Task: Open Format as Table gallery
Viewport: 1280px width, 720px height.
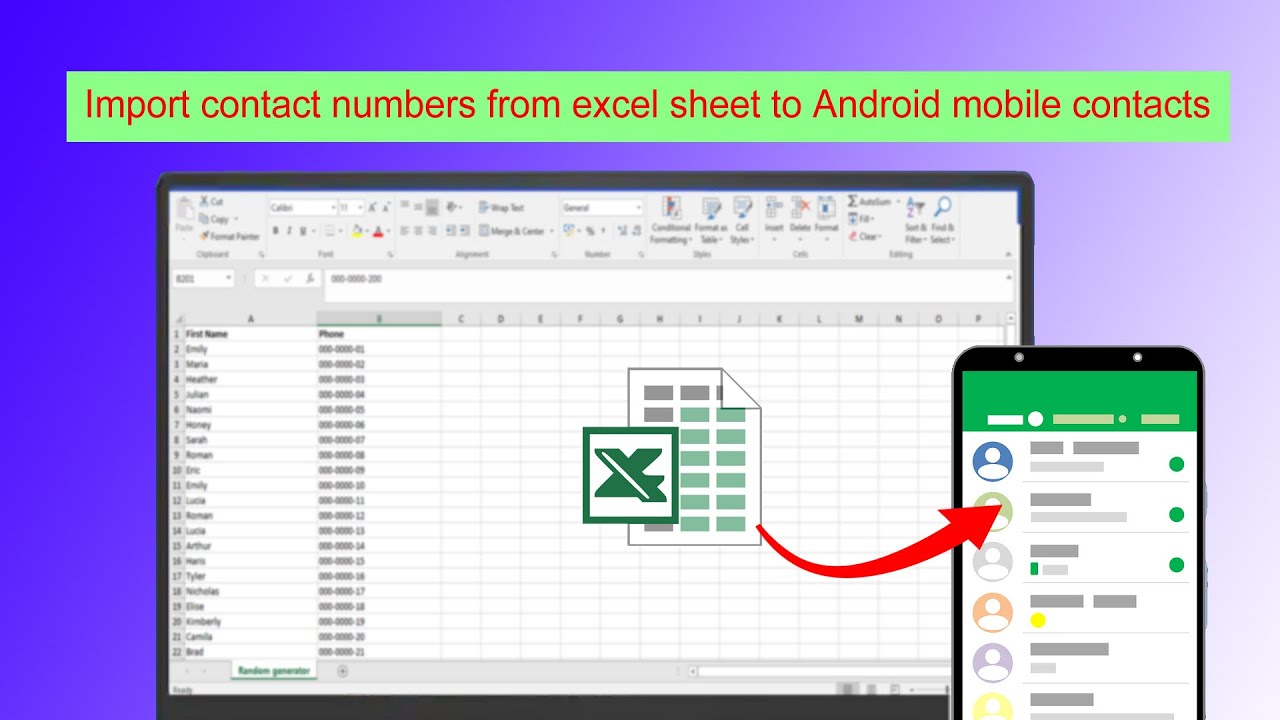Action: pos(710,220)
